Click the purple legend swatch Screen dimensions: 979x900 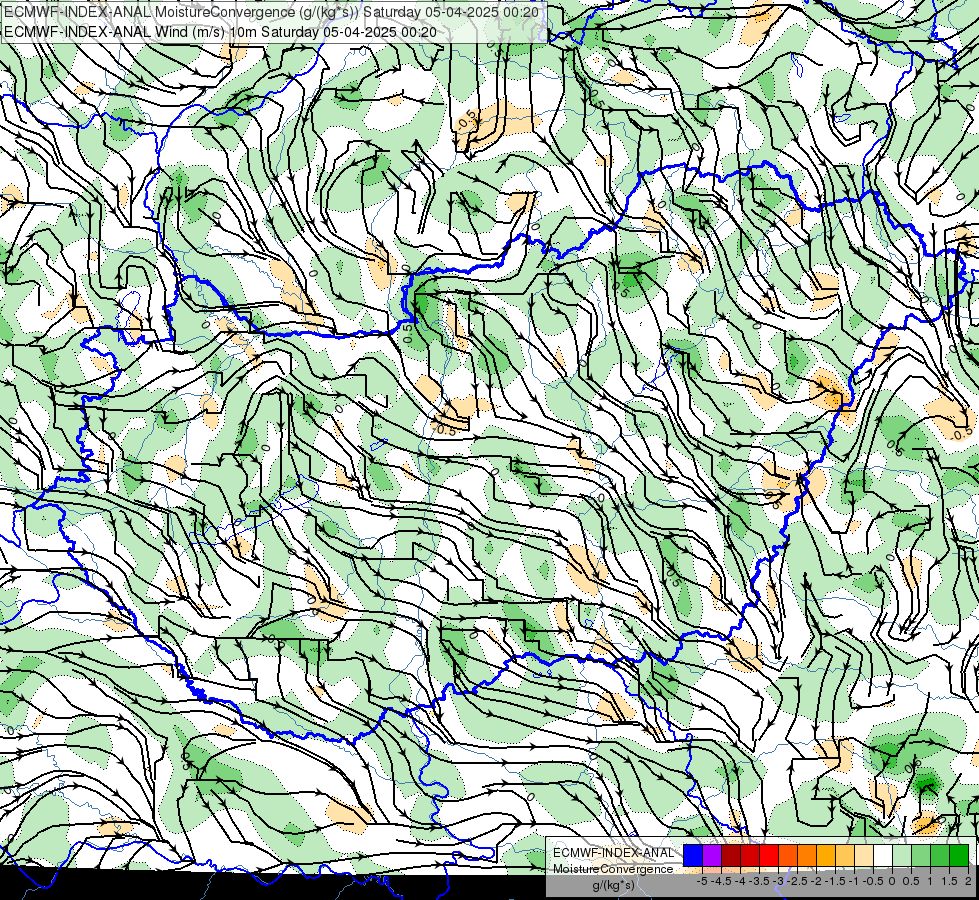coord(712,855)
